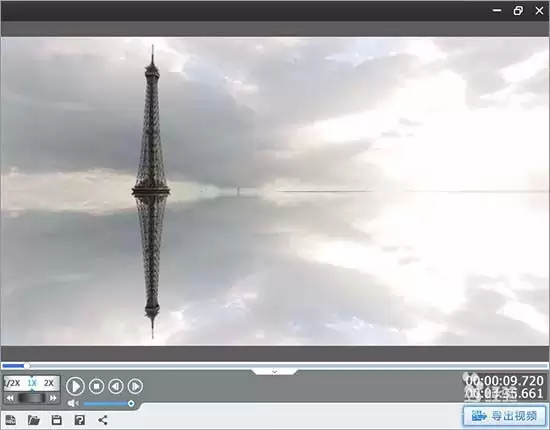
Task: Click the video preview of the tower
Action: 275,192
